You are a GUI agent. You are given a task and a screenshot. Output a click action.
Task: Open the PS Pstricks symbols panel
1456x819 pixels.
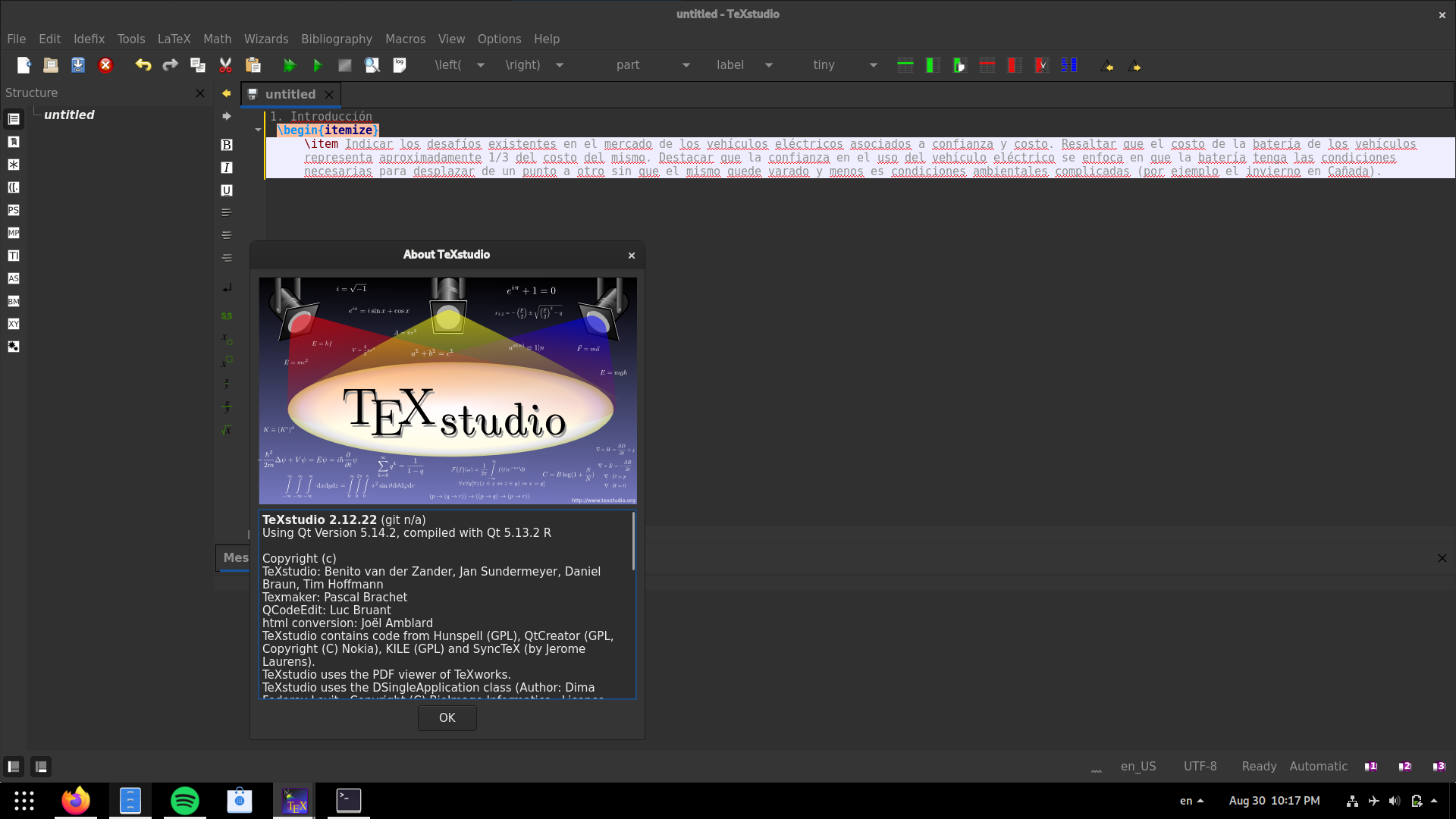[14, 210]
